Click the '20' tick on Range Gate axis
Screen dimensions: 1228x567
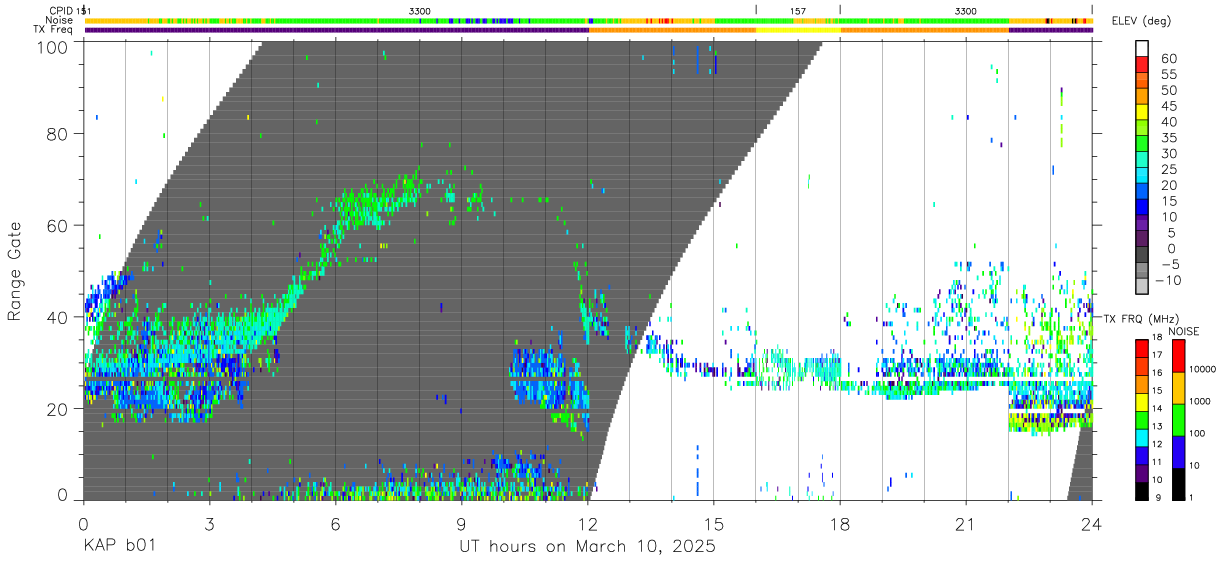(57, 409)
